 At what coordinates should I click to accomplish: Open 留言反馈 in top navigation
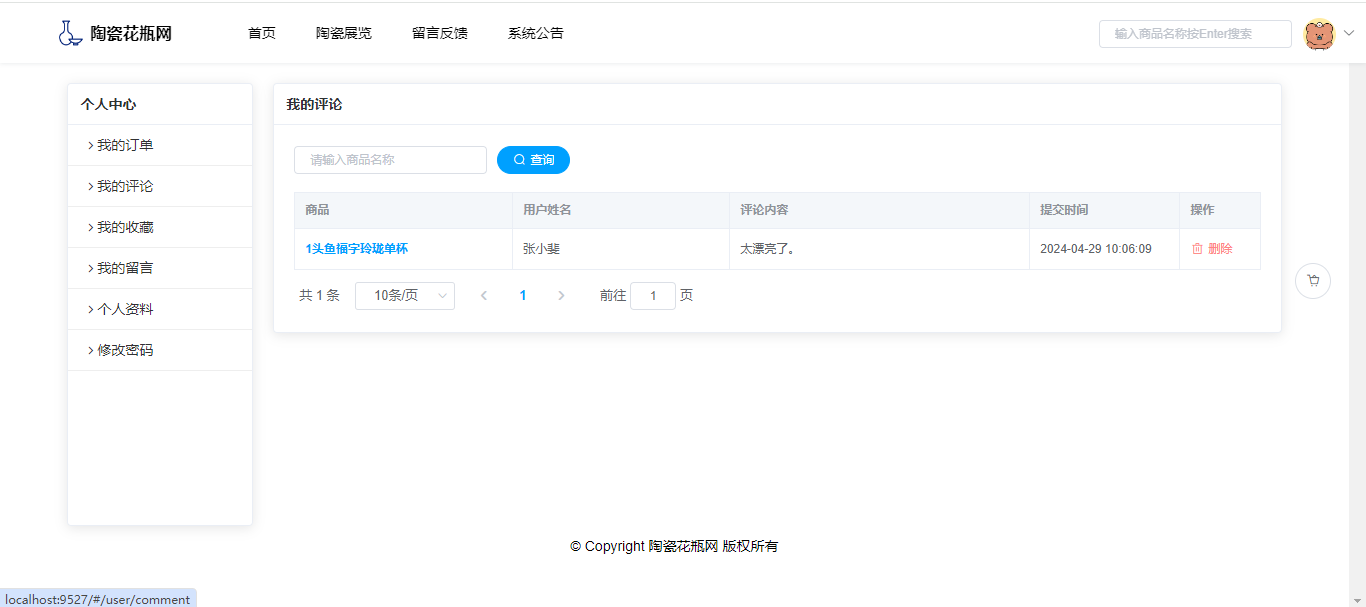click(x=440, y=33)
